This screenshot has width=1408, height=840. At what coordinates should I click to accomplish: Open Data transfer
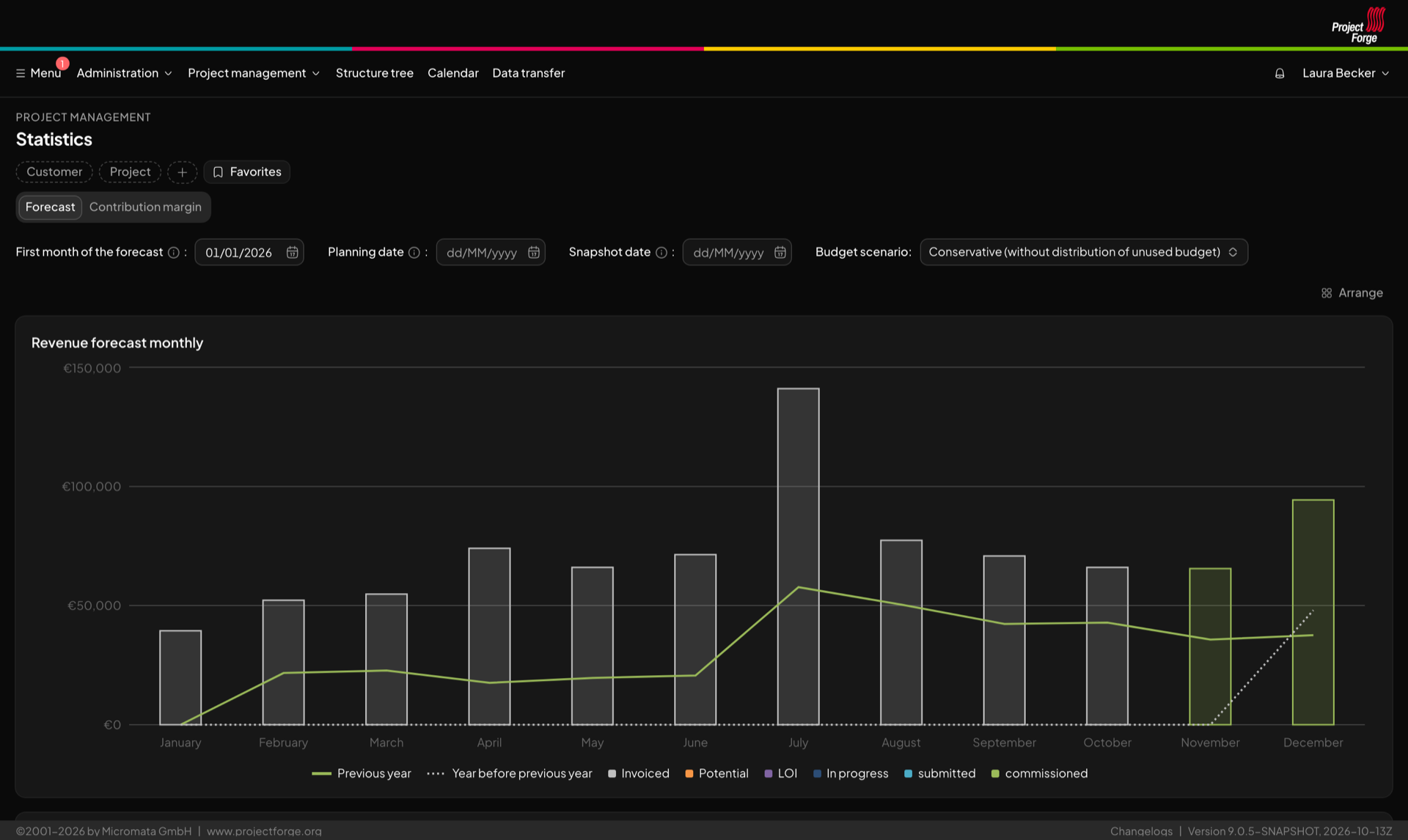529,73
